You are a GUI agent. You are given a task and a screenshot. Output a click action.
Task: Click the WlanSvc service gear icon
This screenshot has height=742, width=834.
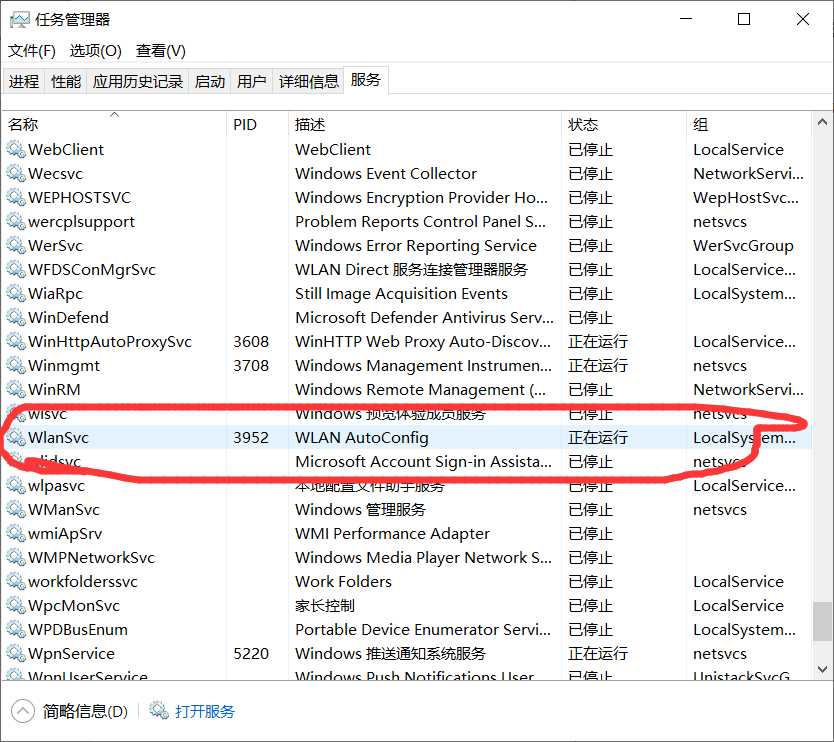pos(16,437)
